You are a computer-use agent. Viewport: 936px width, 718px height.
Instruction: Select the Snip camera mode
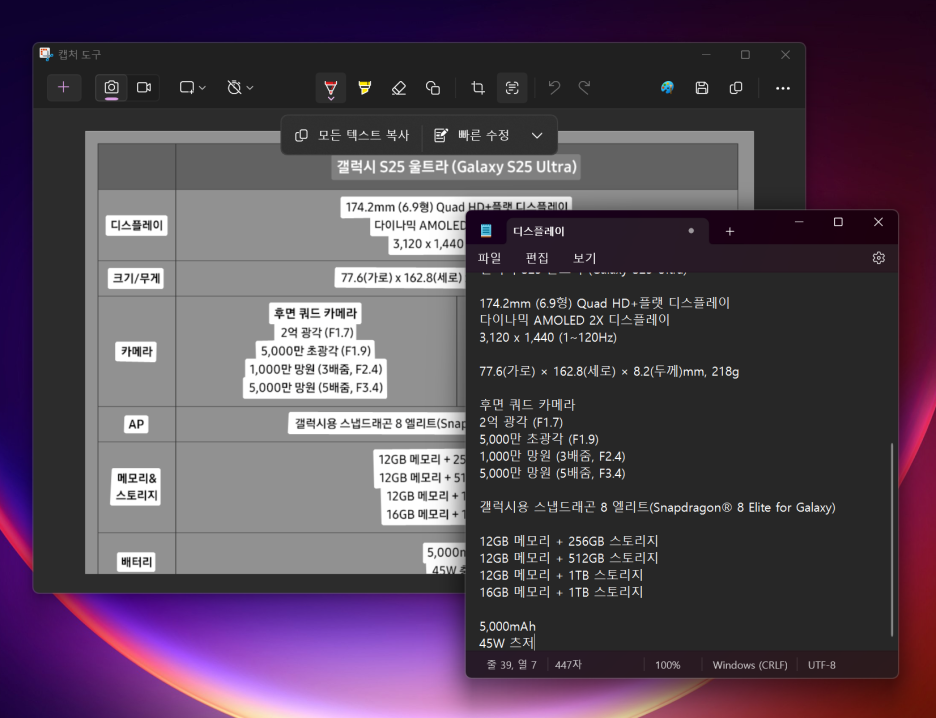pyautogui.click(x=112, y=88)
